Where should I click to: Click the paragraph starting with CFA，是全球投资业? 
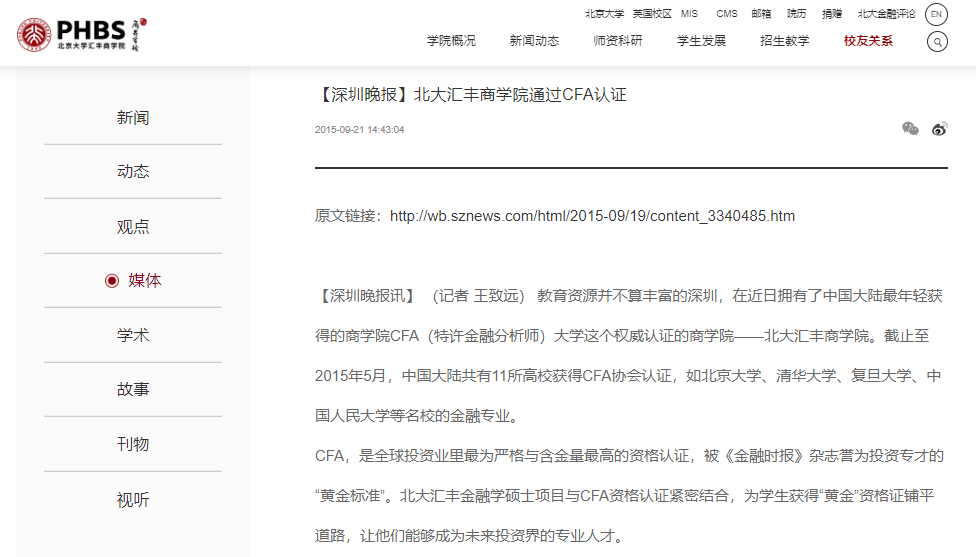point(629,496)
